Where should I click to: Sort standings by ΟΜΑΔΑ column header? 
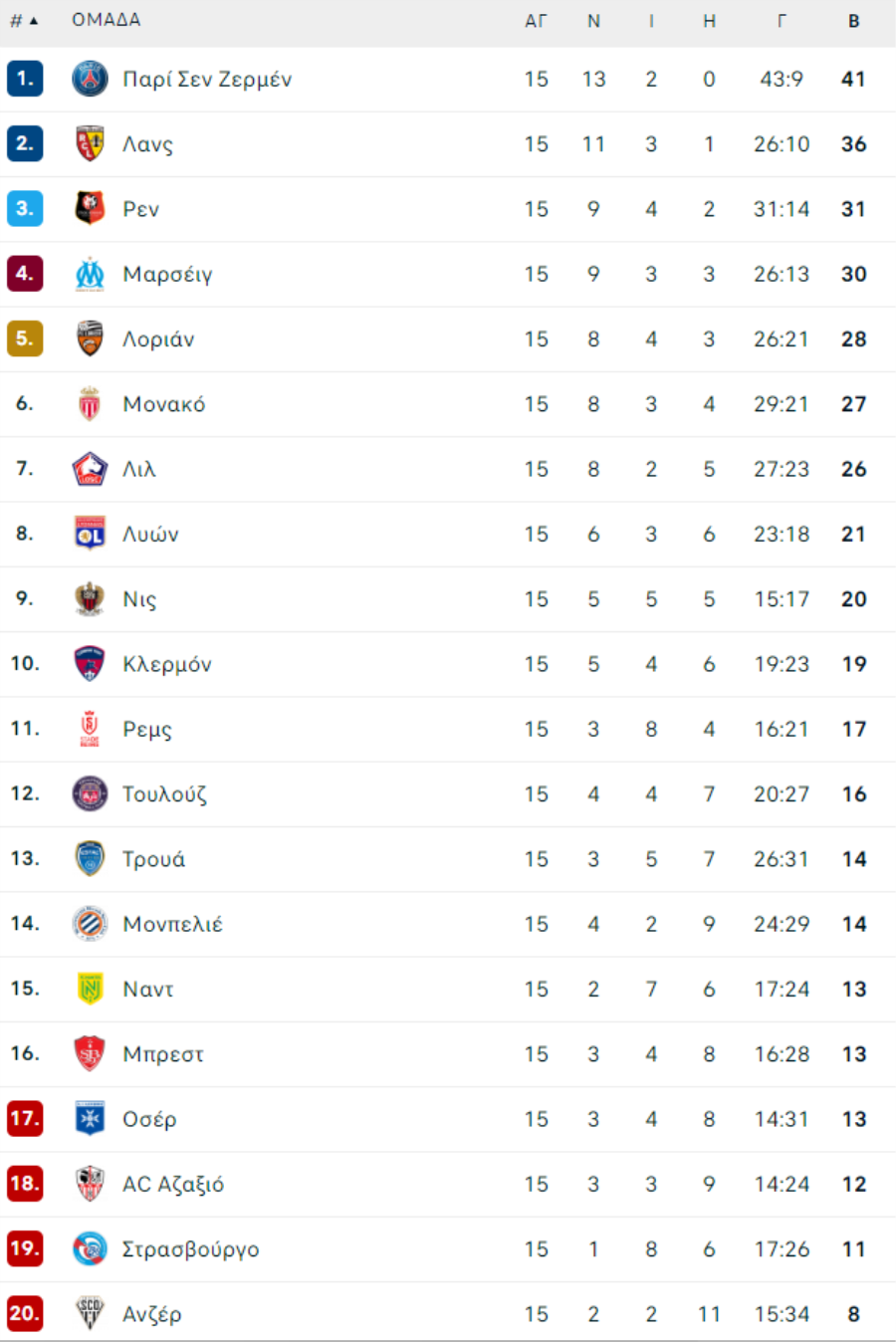tap(107, 20)
